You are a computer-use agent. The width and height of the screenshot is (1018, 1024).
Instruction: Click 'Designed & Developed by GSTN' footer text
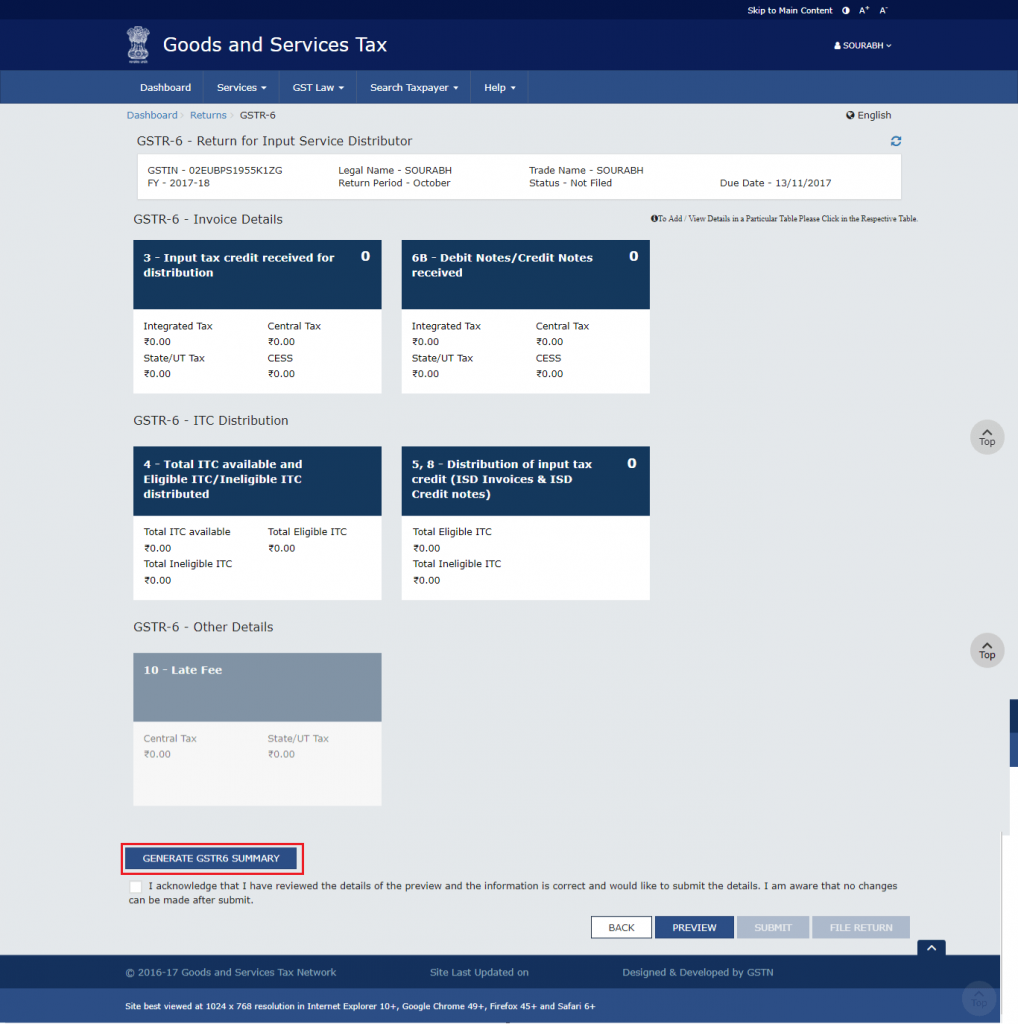coord(697,972)
